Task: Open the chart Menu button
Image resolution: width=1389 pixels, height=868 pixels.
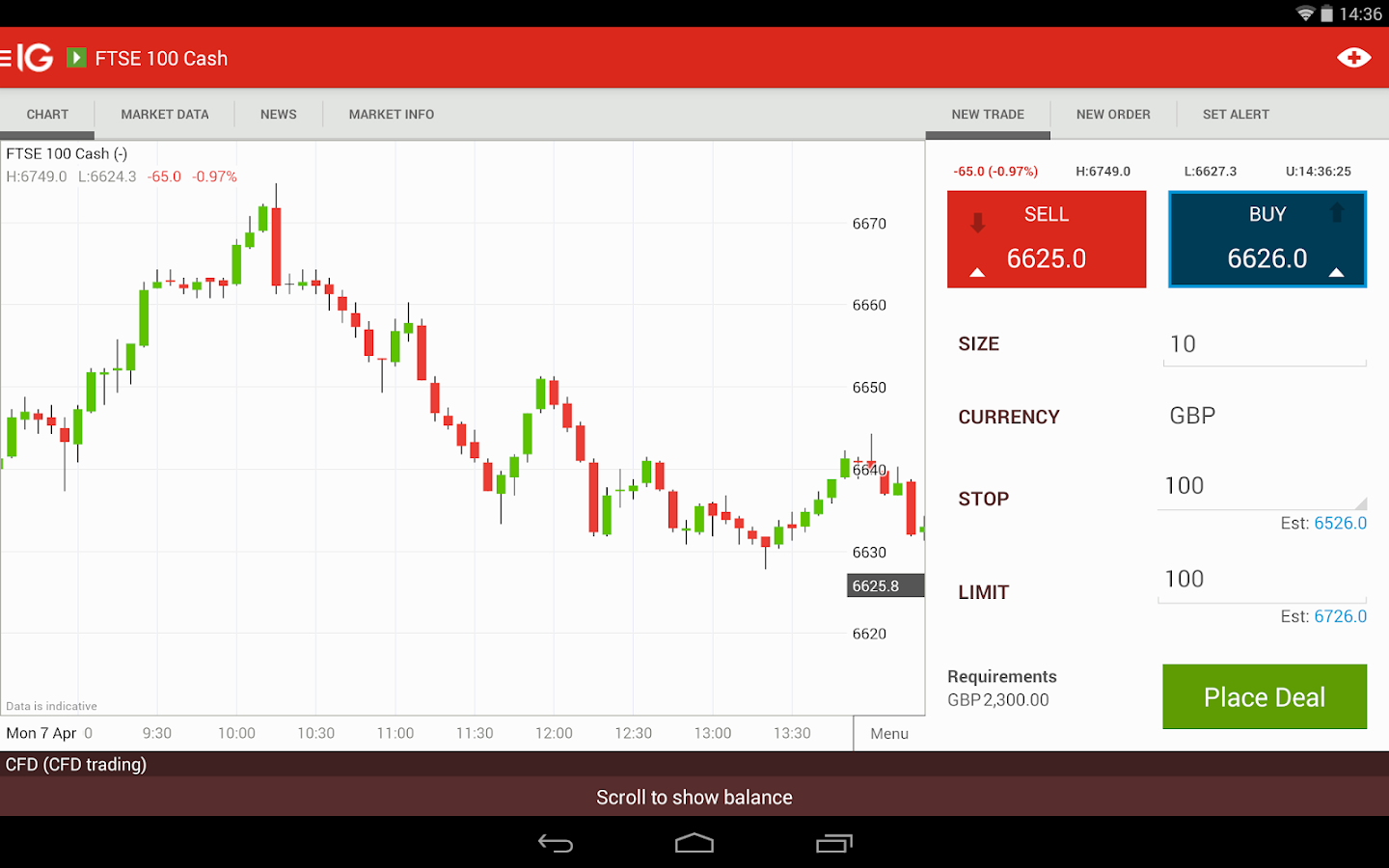Action: 889,734
